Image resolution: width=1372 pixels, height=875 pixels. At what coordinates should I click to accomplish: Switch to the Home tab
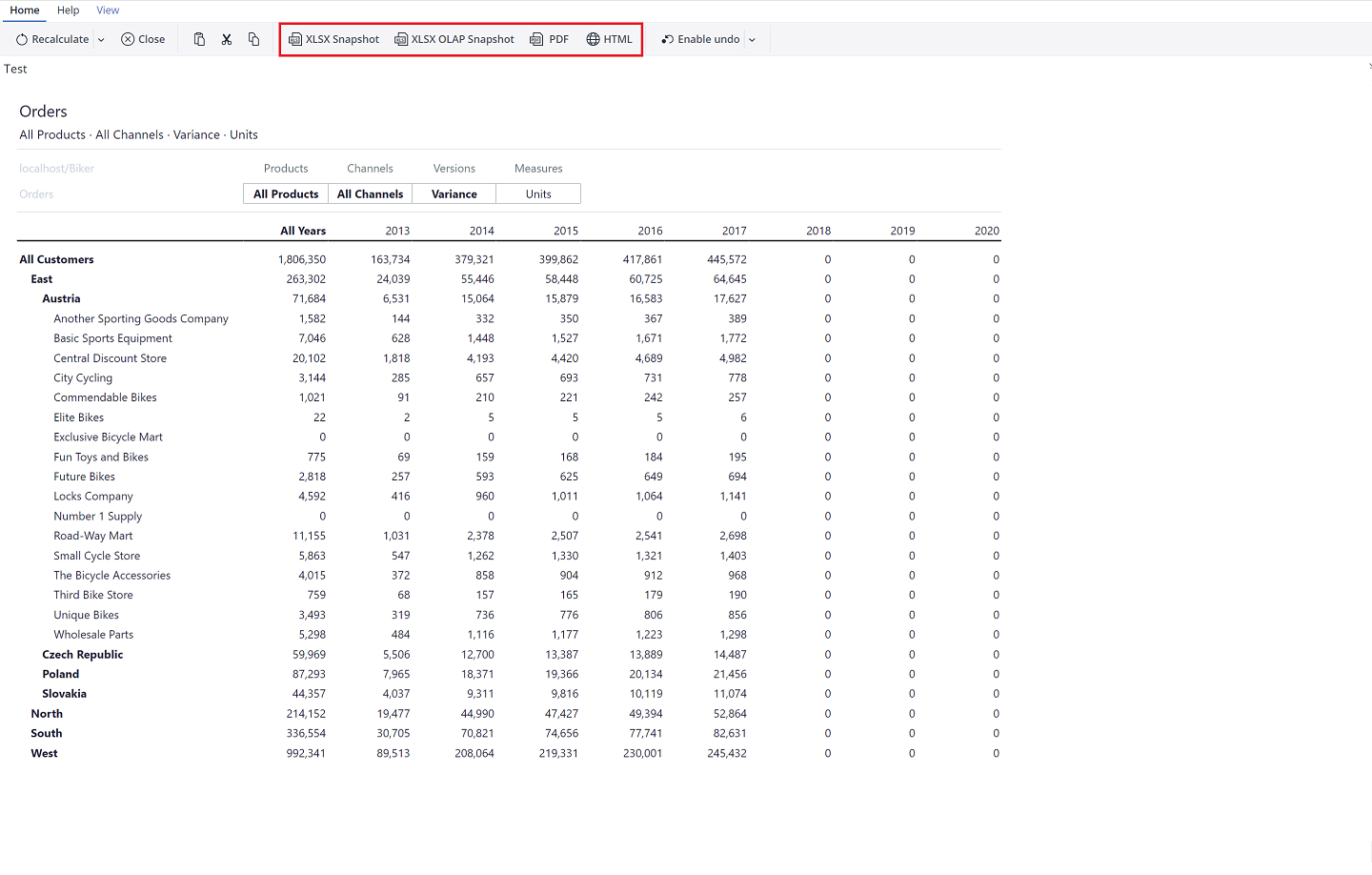tap(25, 10)
